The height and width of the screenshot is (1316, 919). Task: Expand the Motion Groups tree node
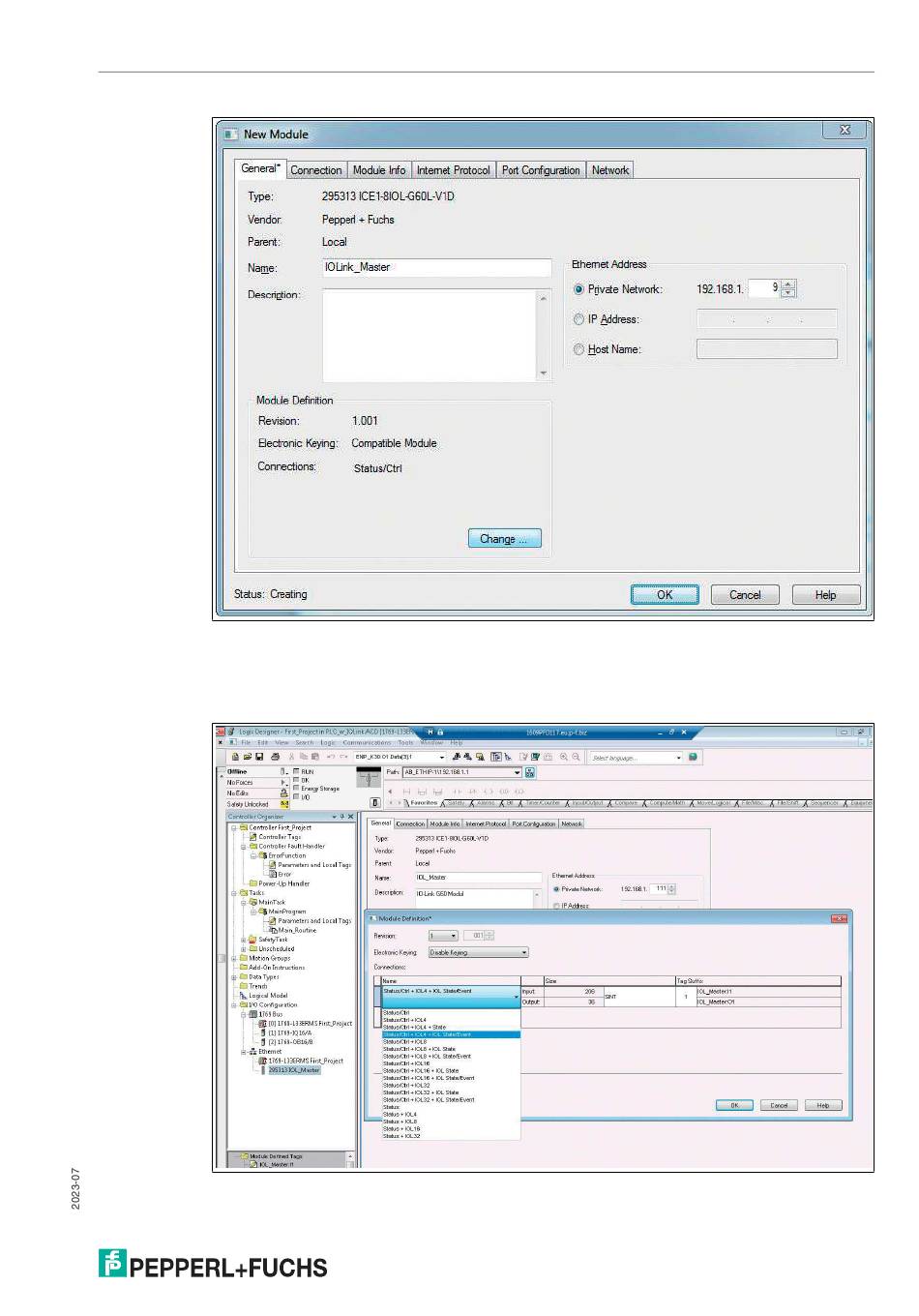click(x=233, y=958)
